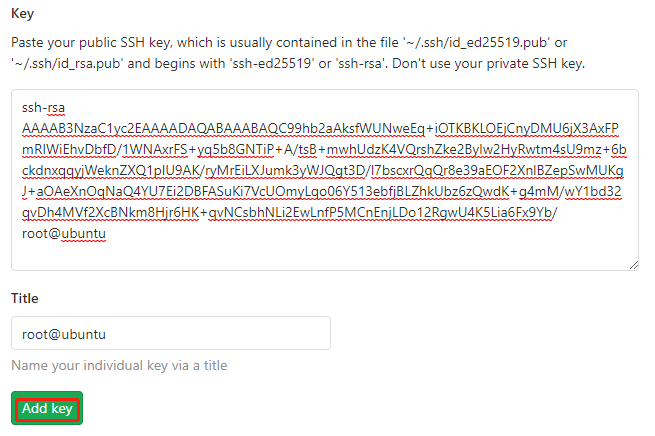Place cursor on the ssh-rsa word

43,108
